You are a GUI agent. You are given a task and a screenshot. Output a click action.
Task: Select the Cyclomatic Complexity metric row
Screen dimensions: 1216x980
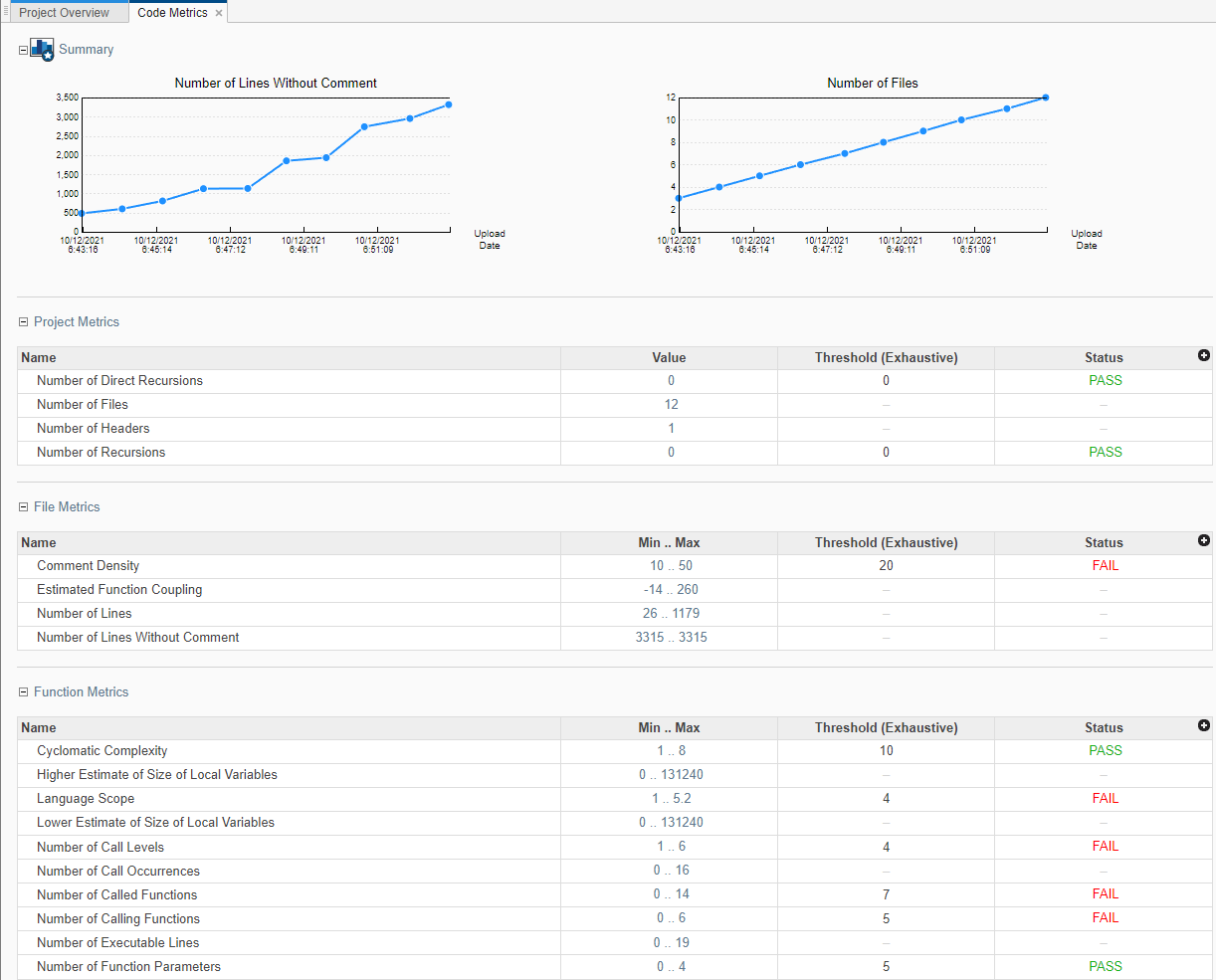[101, 751]
